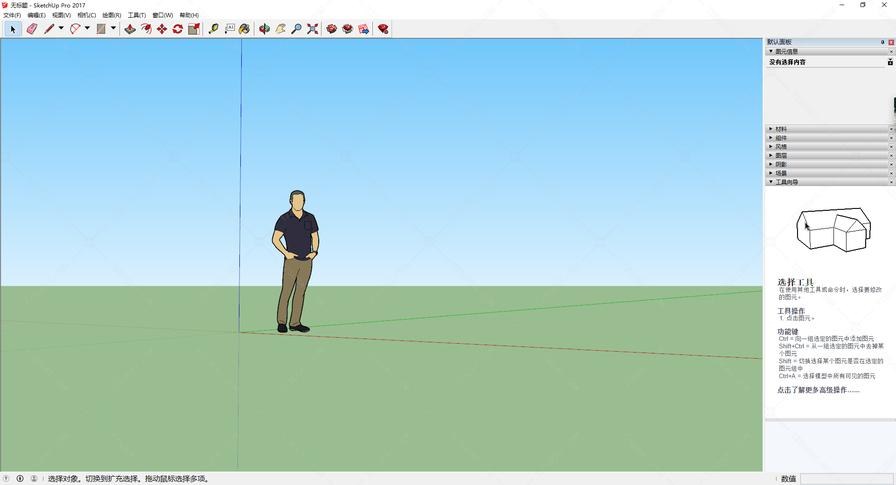Screen dimensions: 896x485
Task: Choose the Rotate tool
Action: coord(178,29)
